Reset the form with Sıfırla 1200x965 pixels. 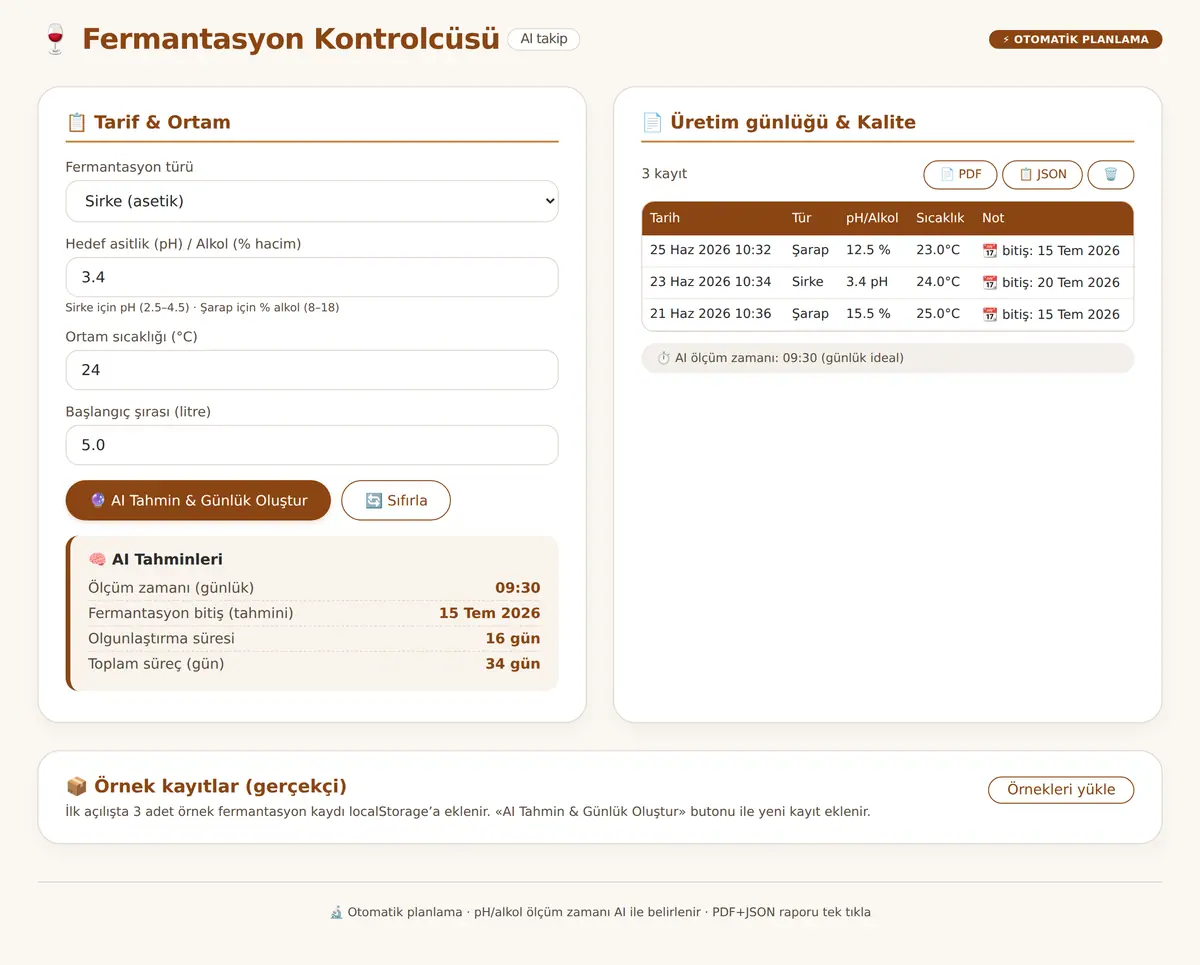point(396,500)
